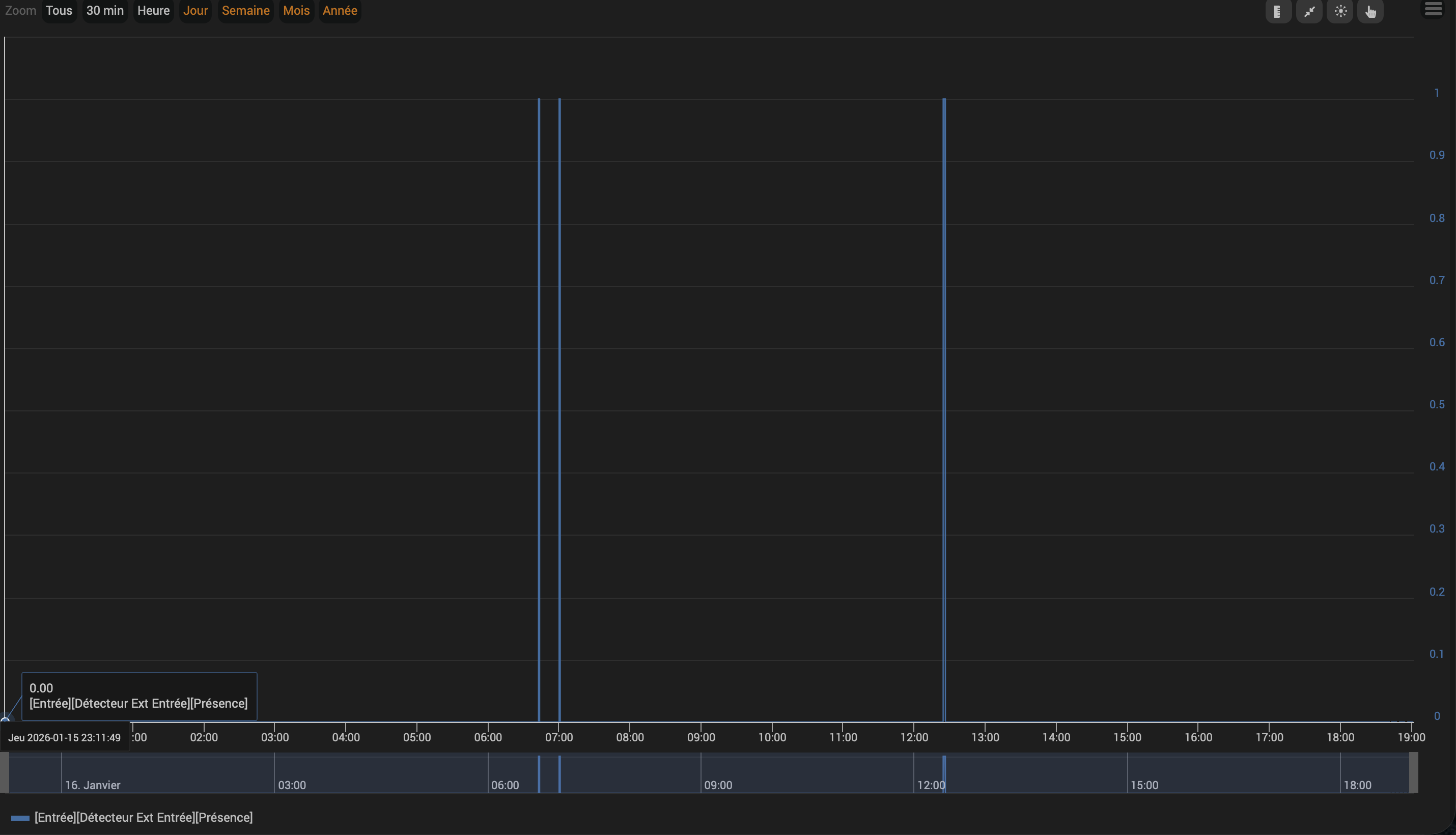
Task: Click the blue legend color marker
Action: 20,818
